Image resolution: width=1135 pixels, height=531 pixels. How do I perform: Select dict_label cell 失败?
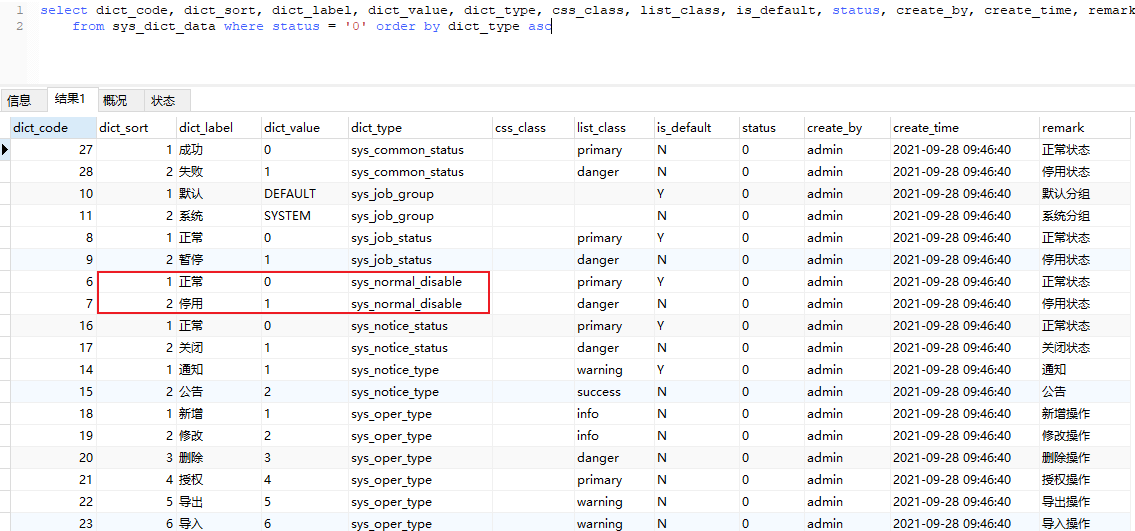pyautogui.click(x=219, y=172)
